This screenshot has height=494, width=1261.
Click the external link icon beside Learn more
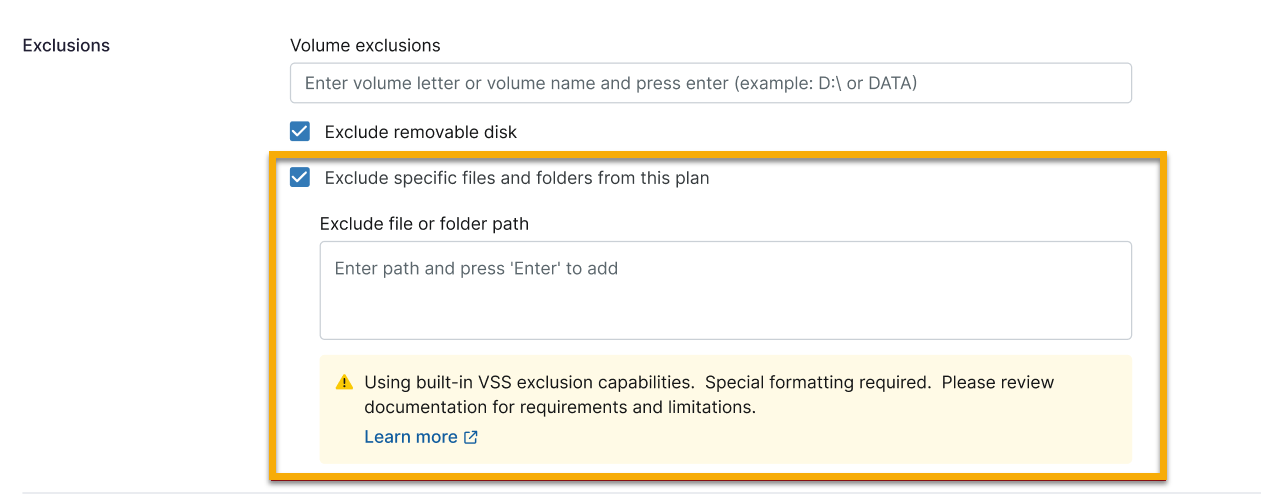coord(471,437)
